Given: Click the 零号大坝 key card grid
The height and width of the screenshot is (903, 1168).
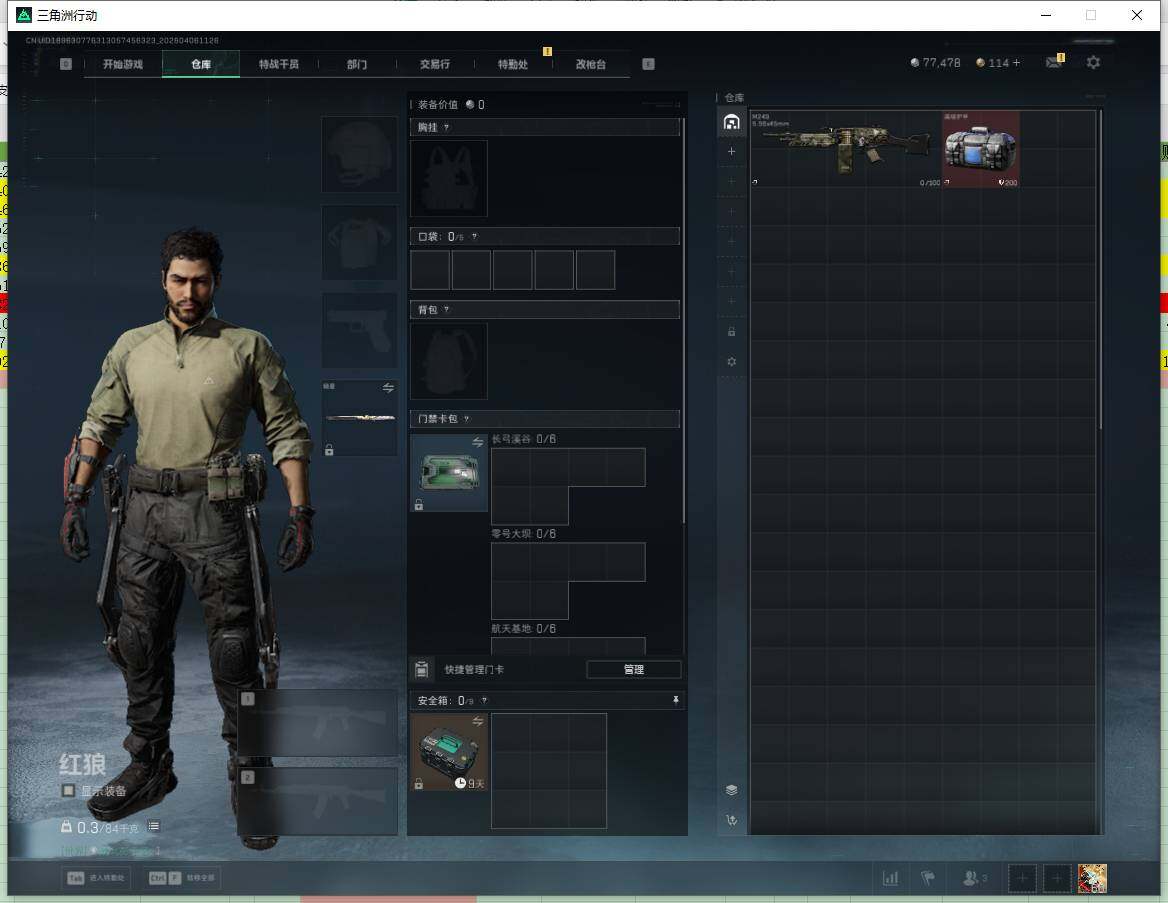Looking at the screenshot, I should coord(568,581).
